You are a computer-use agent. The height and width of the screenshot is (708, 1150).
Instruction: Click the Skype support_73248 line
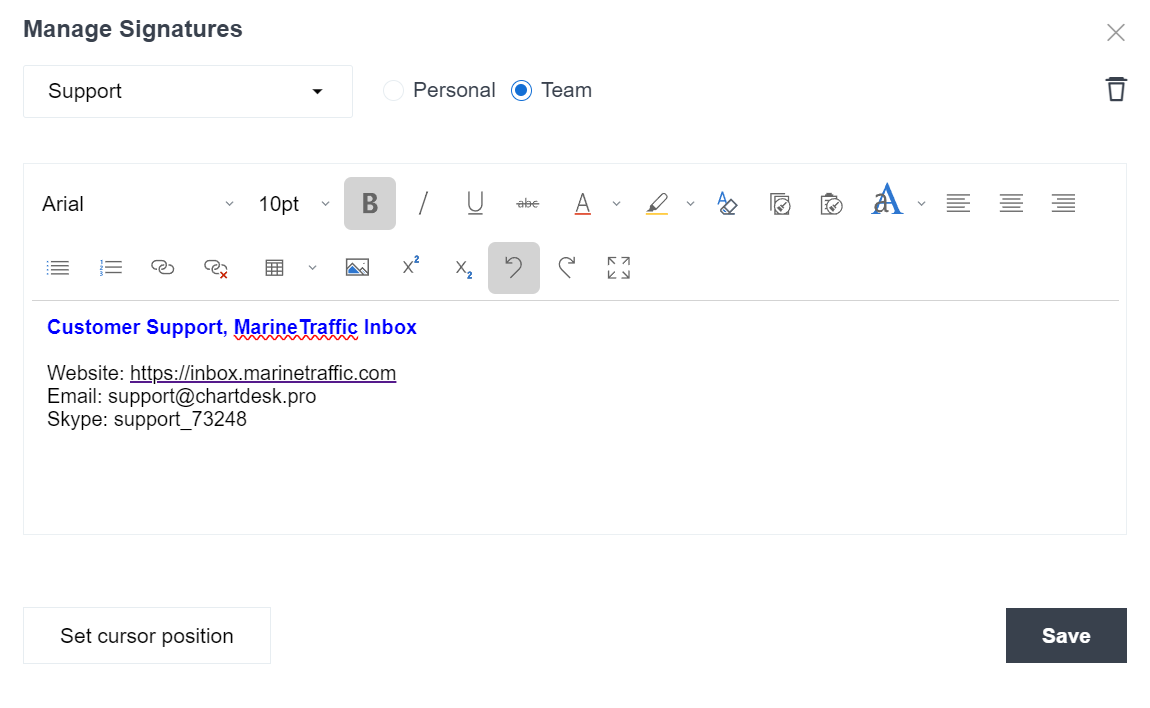pos(147,420)
